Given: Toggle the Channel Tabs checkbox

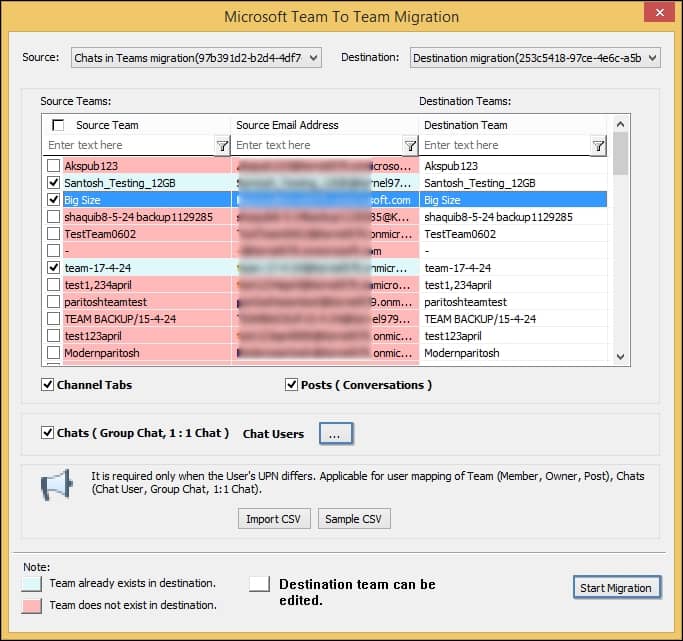Looking at the screenshot, I should tap(47, 385).
